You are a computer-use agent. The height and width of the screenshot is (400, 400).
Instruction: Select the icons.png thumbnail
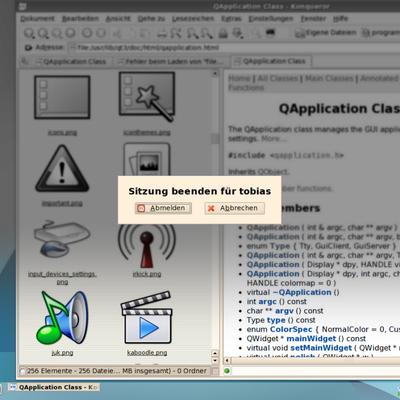click(62, 97)
